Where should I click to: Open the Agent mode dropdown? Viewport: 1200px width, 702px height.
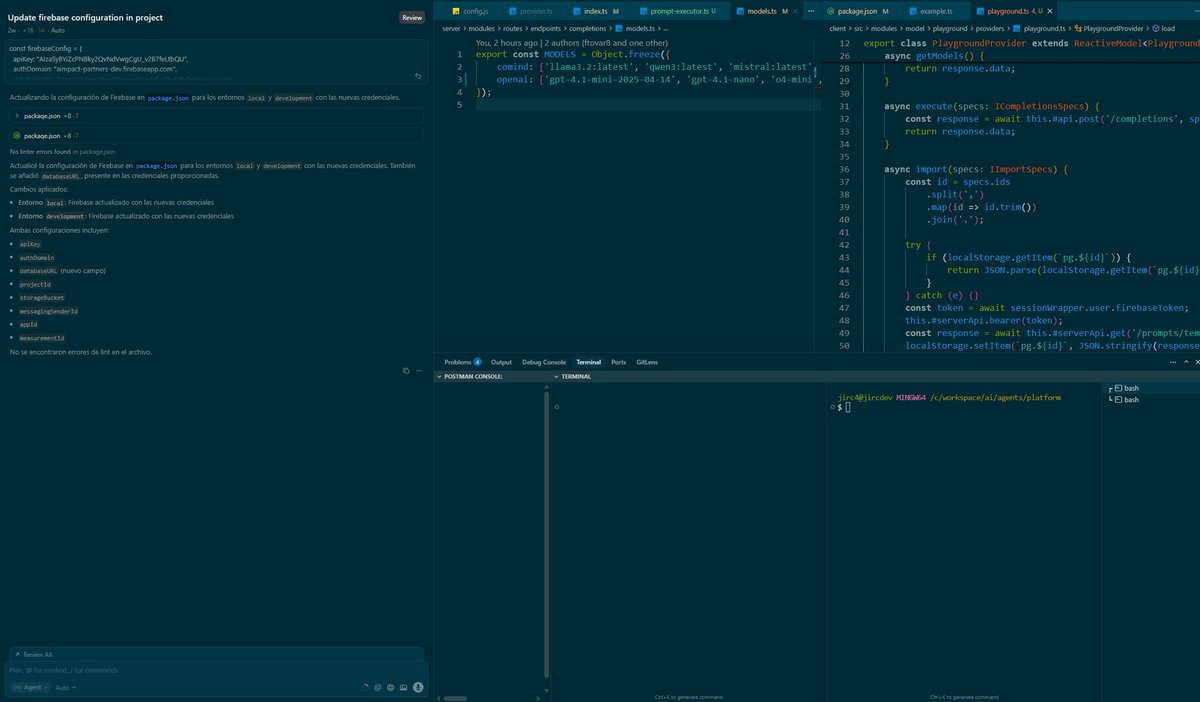pyautogui.click(x=28, y=688)
